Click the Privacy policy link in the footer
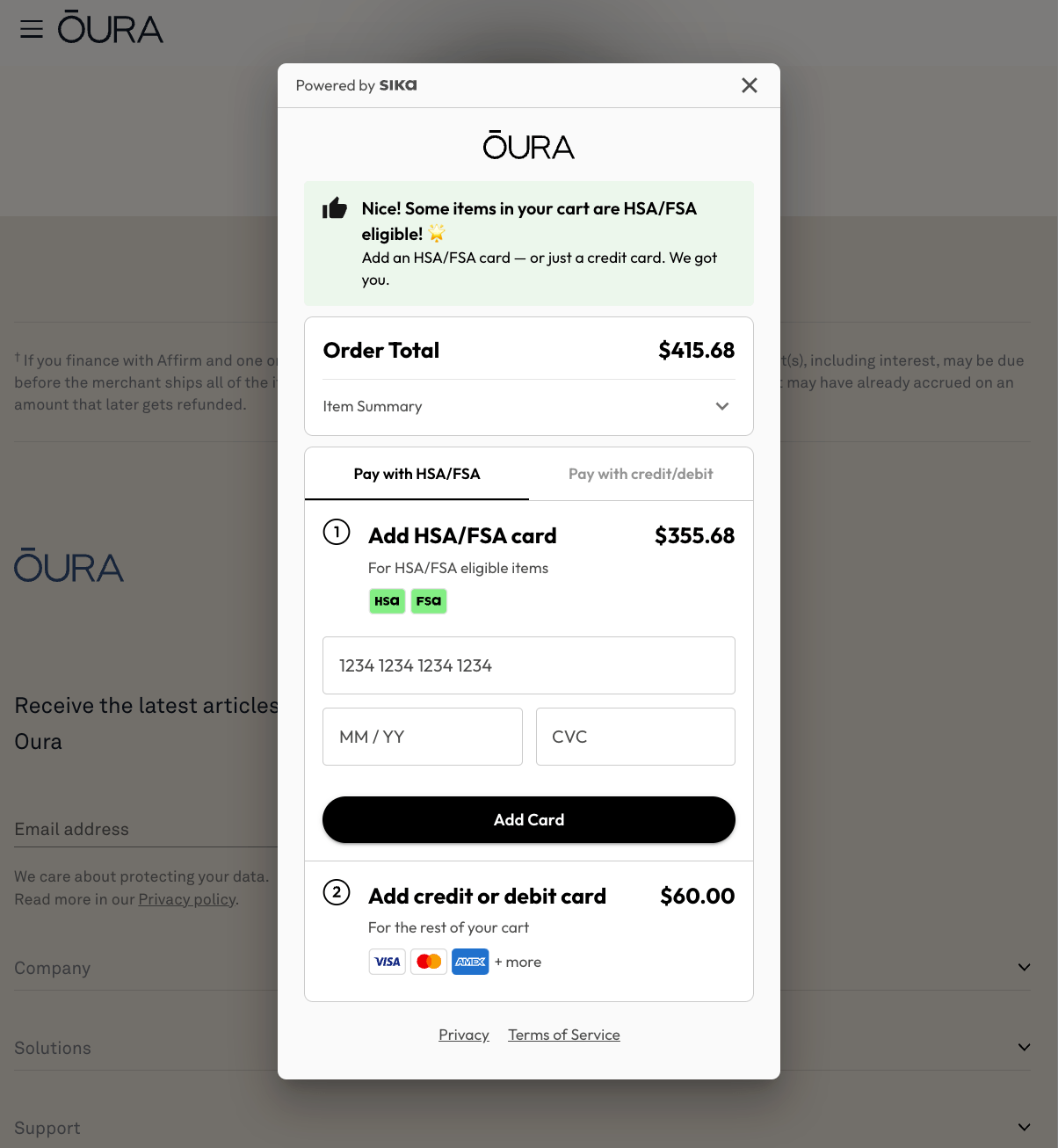The width and height of the screenshot is (1058, 1148). (x=186, y=898)
